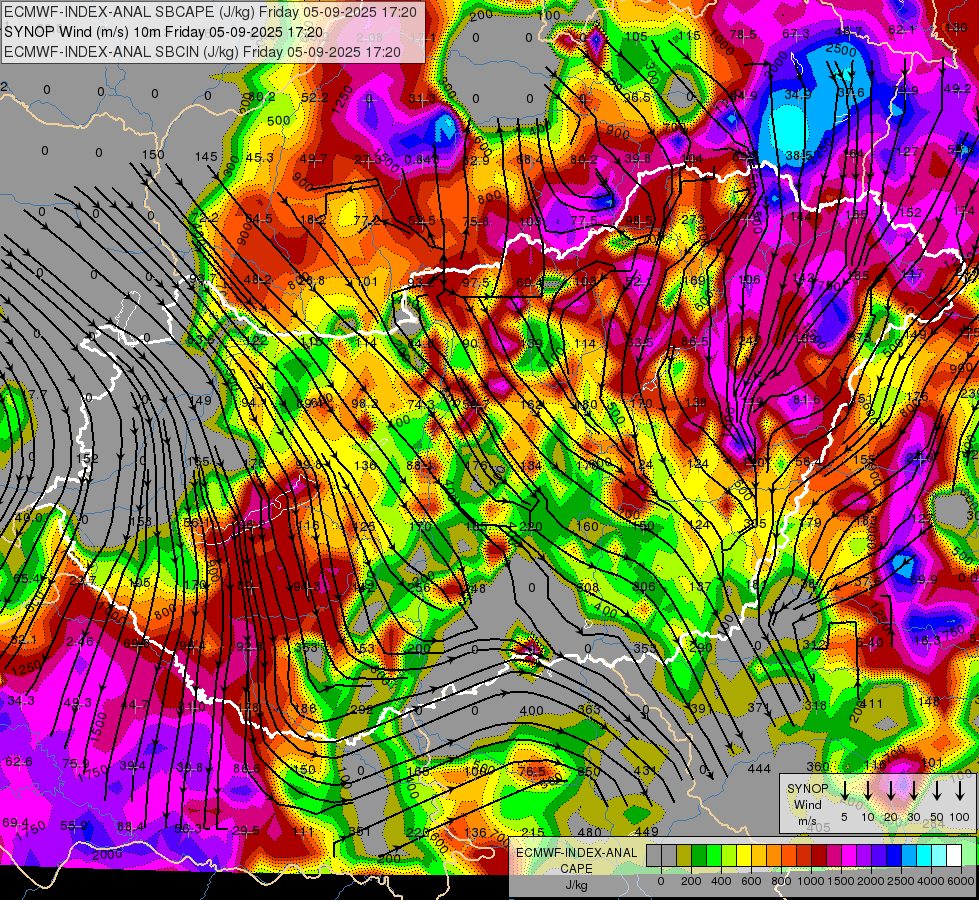This screenshot has height=900, width=979.
Task: Click the sky blue swatch after 2500
Action: [x=909, y=856]
